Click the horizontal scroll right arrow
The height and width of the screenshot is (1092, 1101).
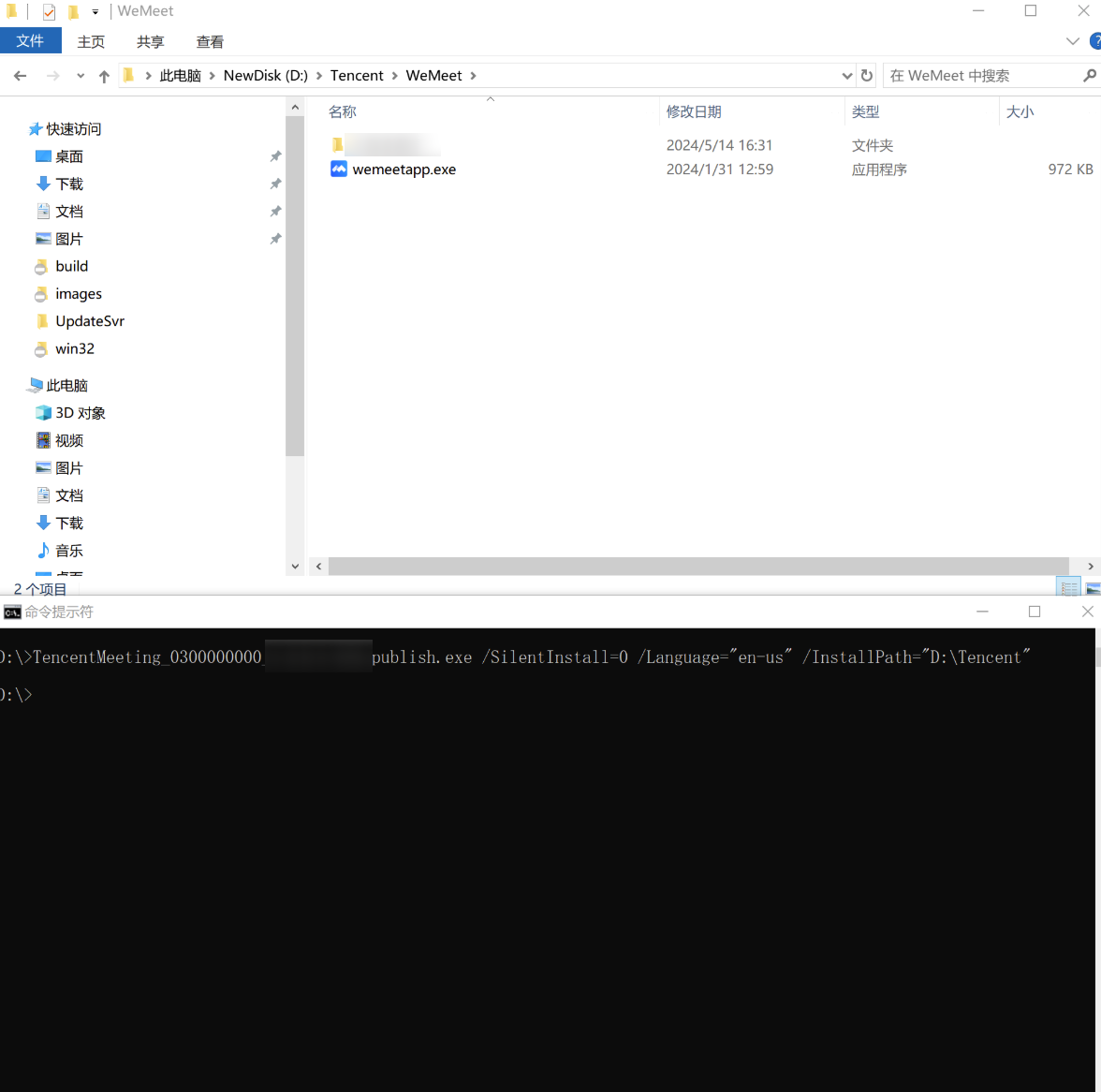[x=1090, y=566]
